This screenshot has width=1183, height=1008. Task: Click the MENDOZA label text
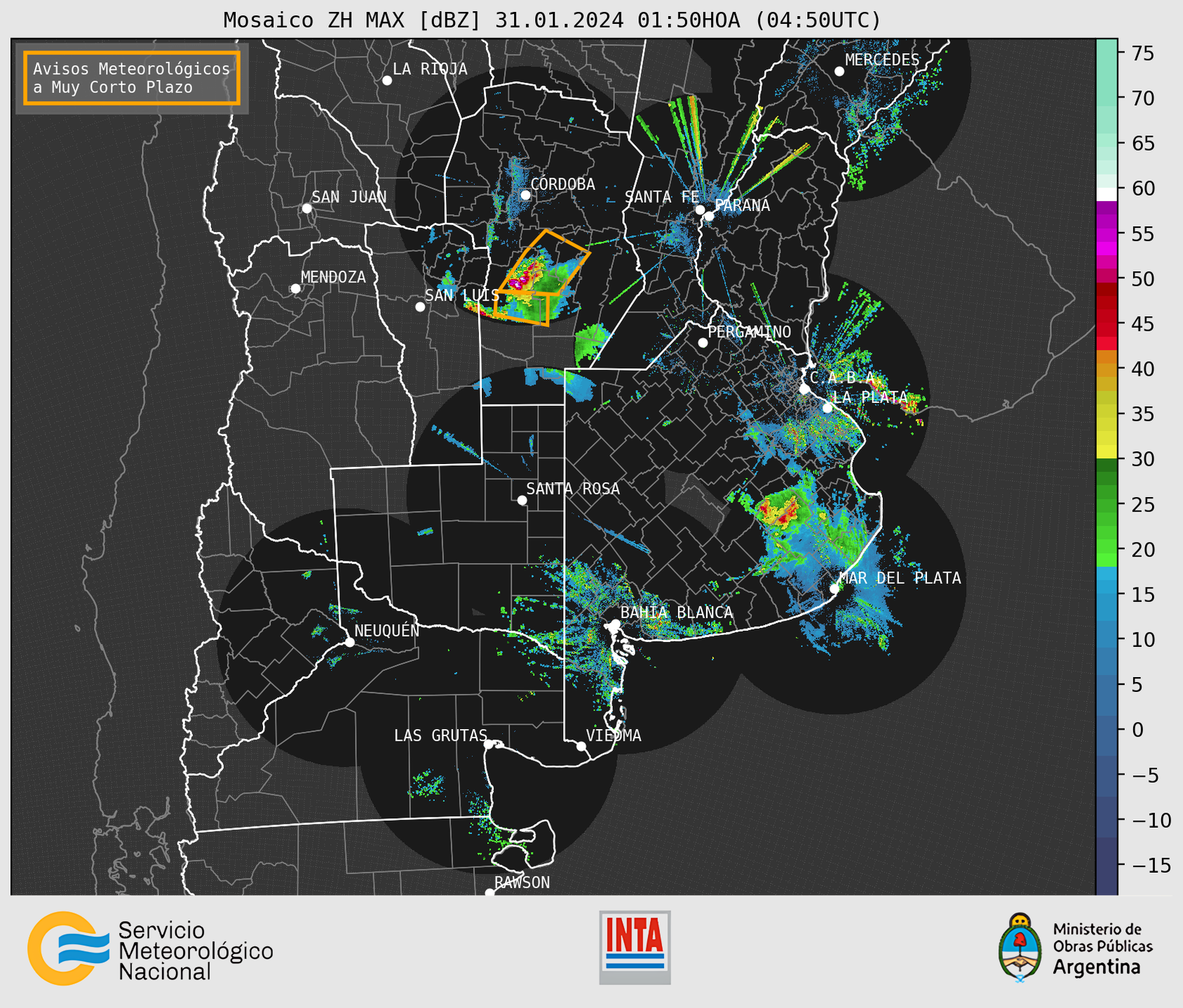[x=333, y=278]
